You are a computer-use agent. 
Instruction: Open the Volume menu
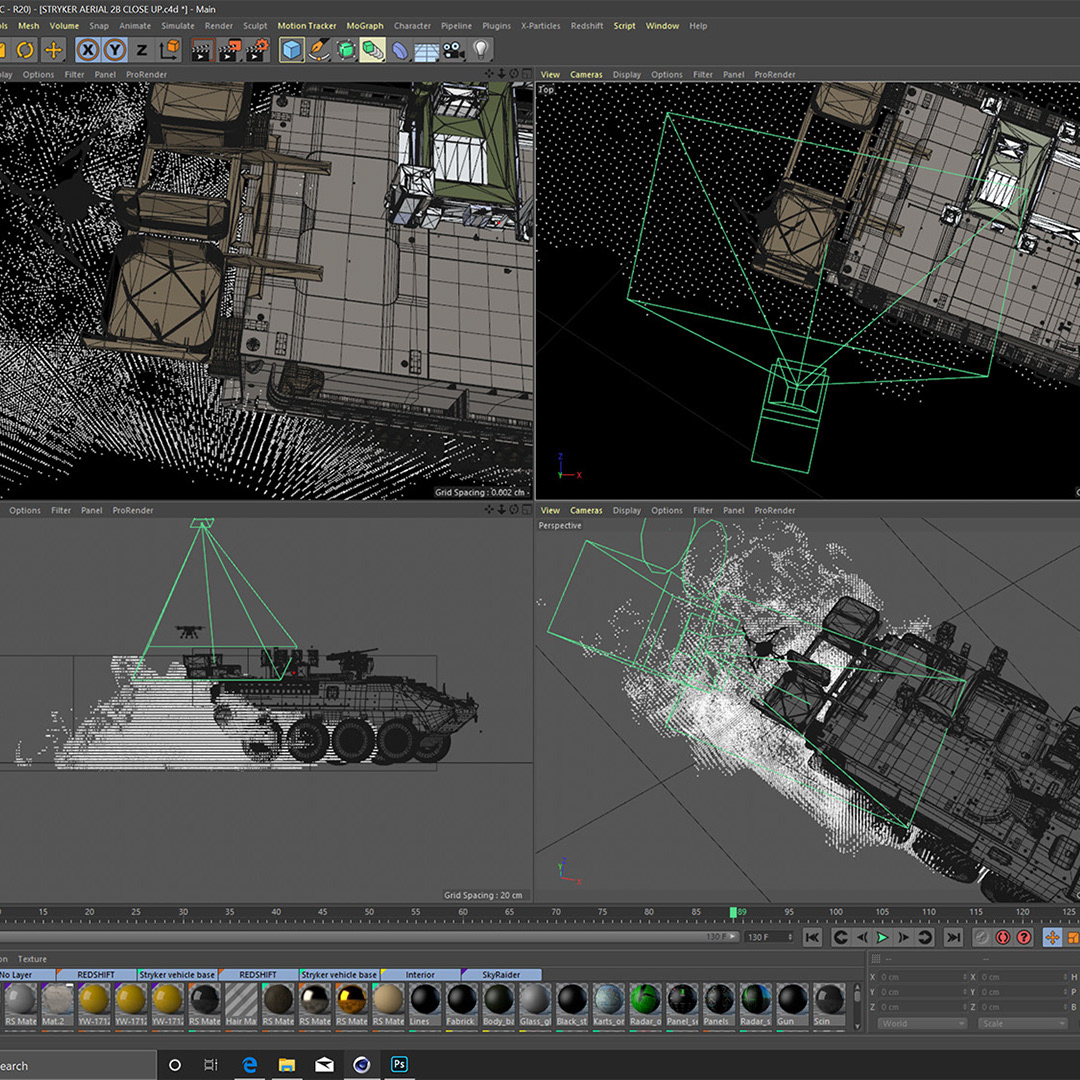[x=64, y=25]
